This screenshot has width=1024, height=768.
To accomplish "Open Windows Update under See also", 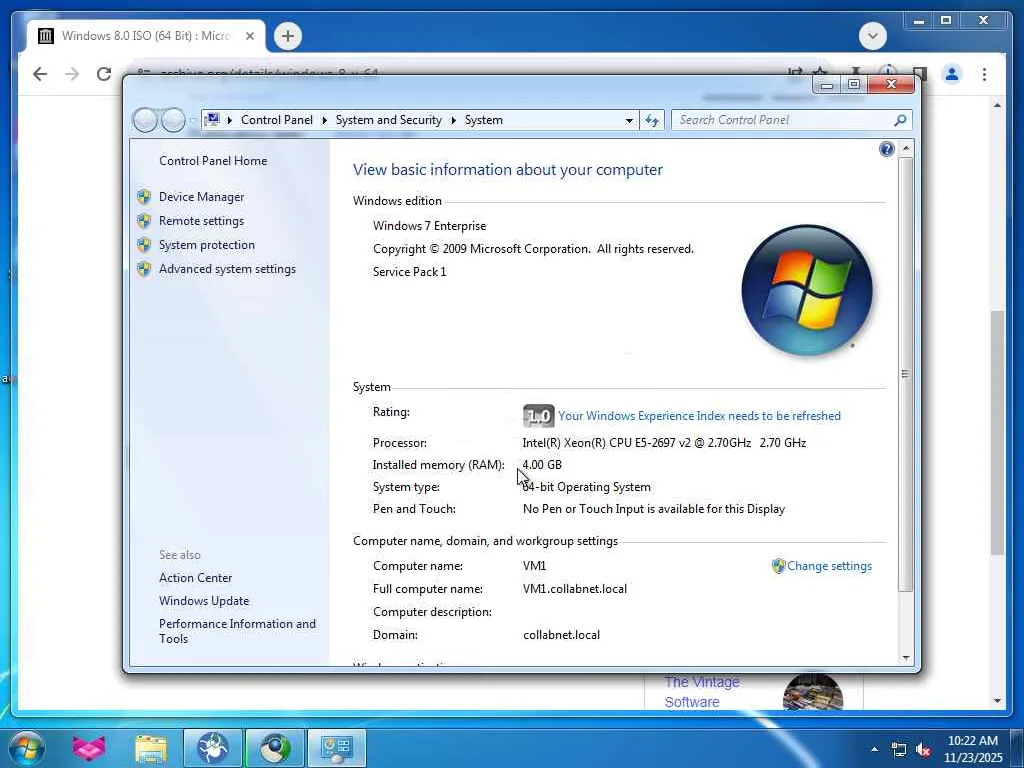I will click(204, 601).
